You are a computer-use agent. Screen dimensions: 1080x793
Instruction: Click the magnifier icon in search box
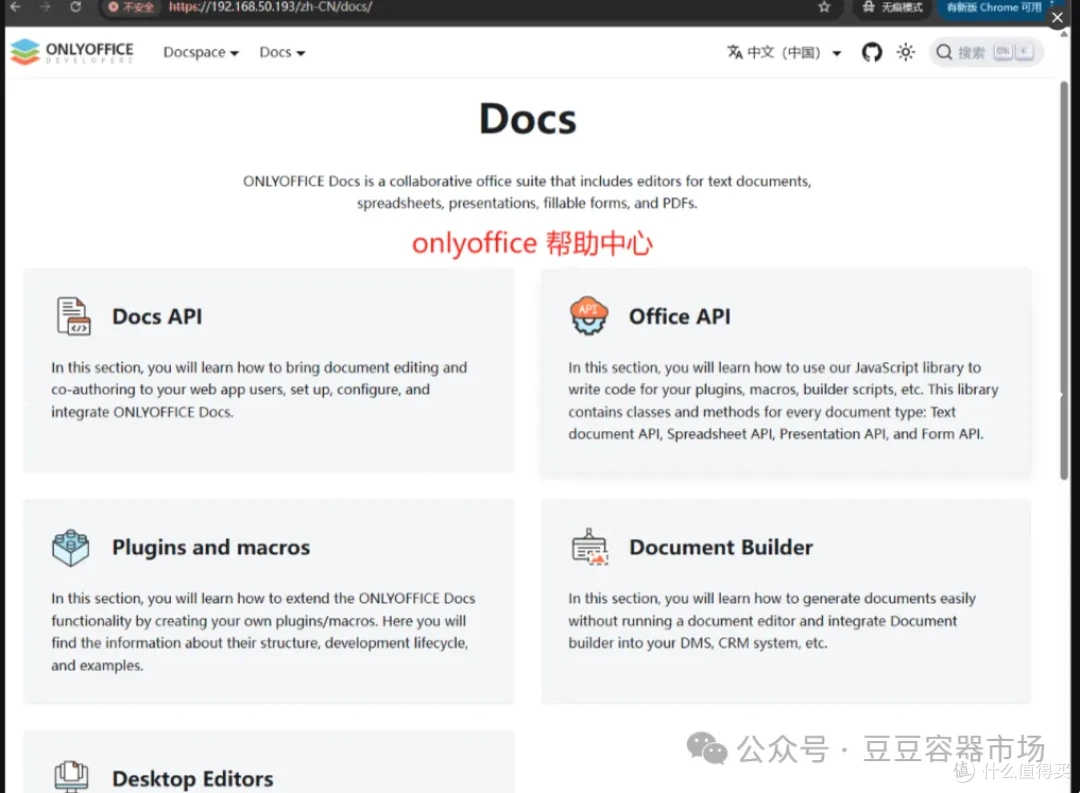click(x=944, y=52)
